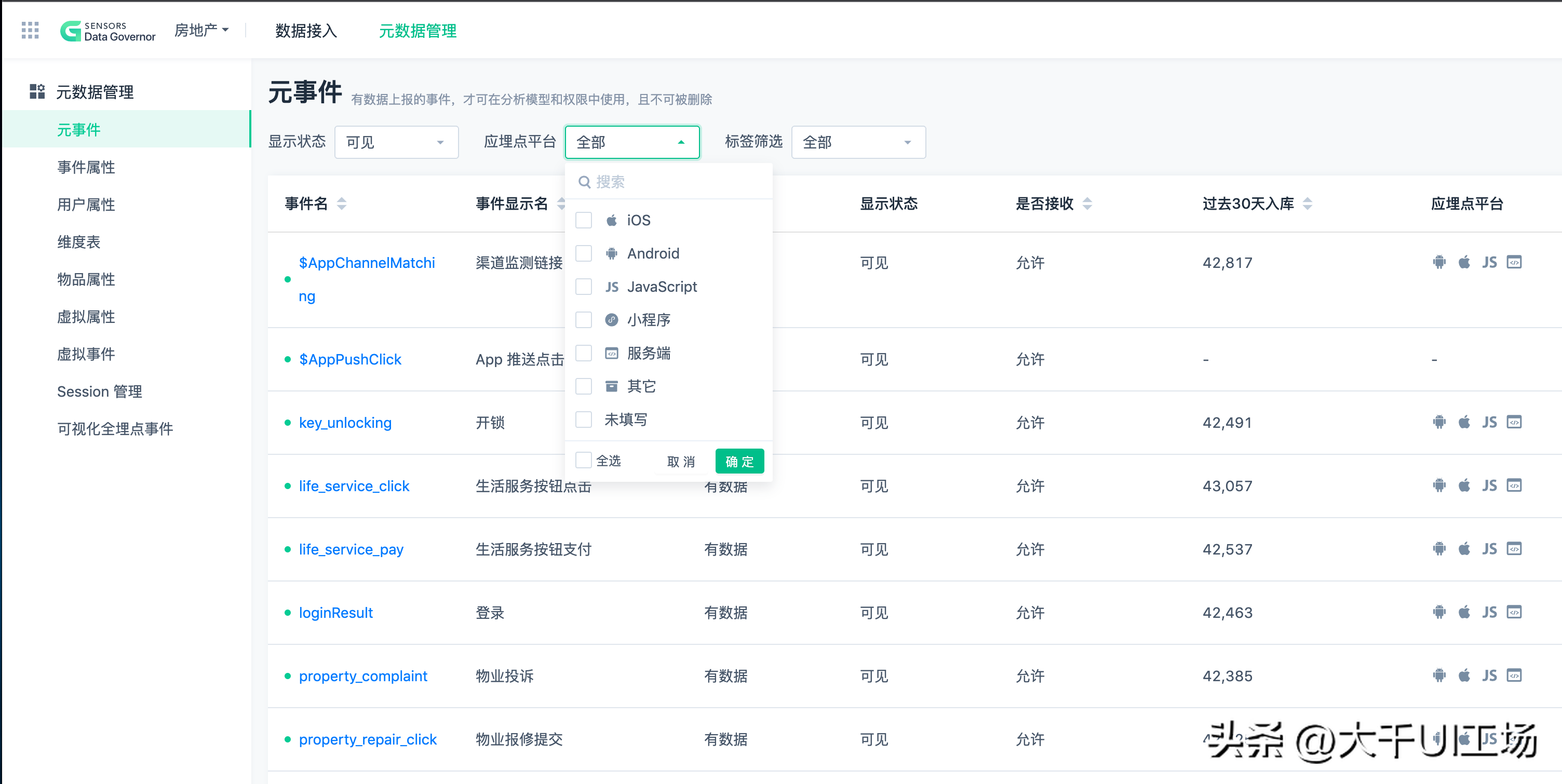
Task: Open the 房地产 project switcher
Action: coord(201,30)
